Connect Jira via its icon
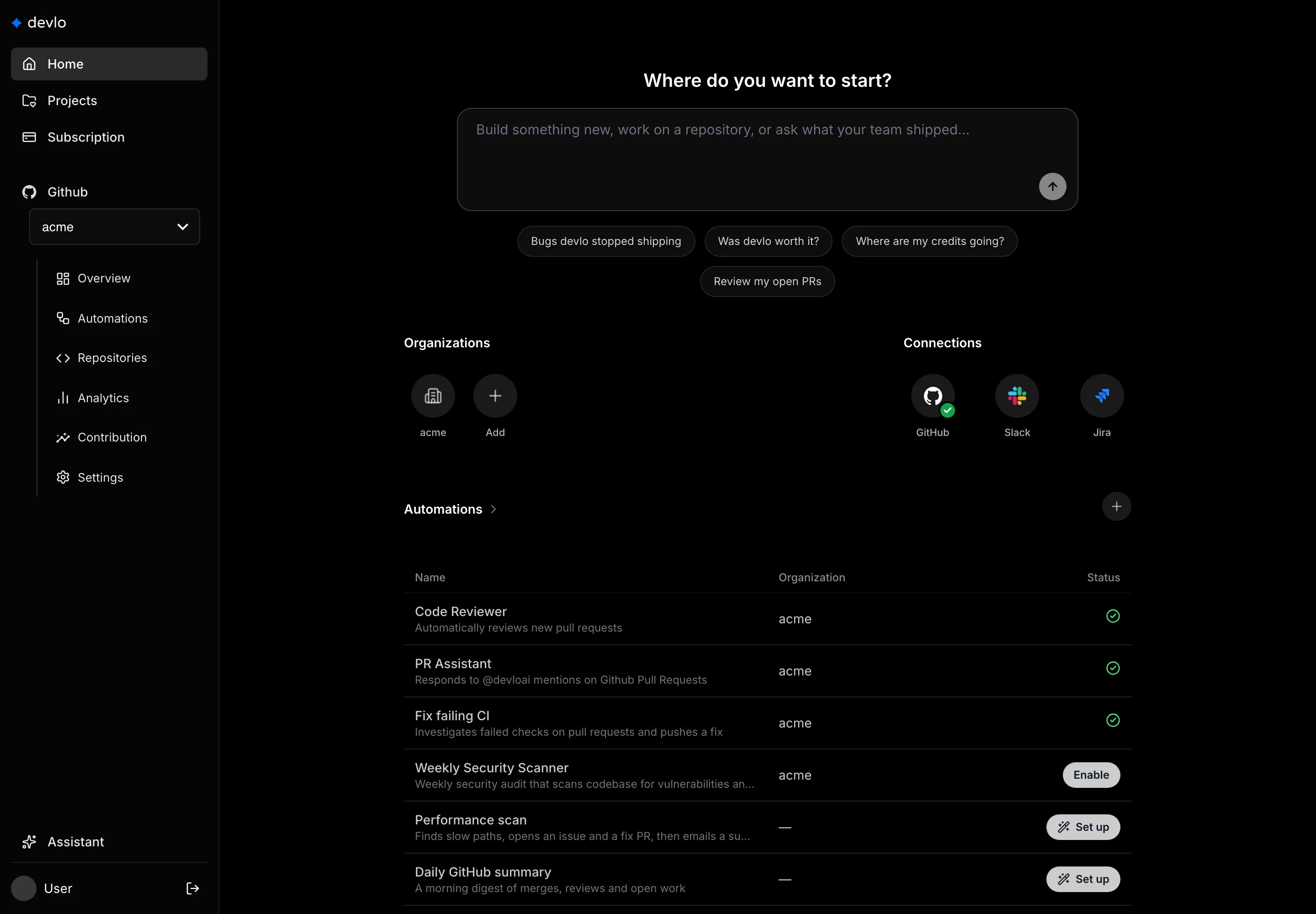This screenshot has width=1316, height=914. click(1102, 396)
